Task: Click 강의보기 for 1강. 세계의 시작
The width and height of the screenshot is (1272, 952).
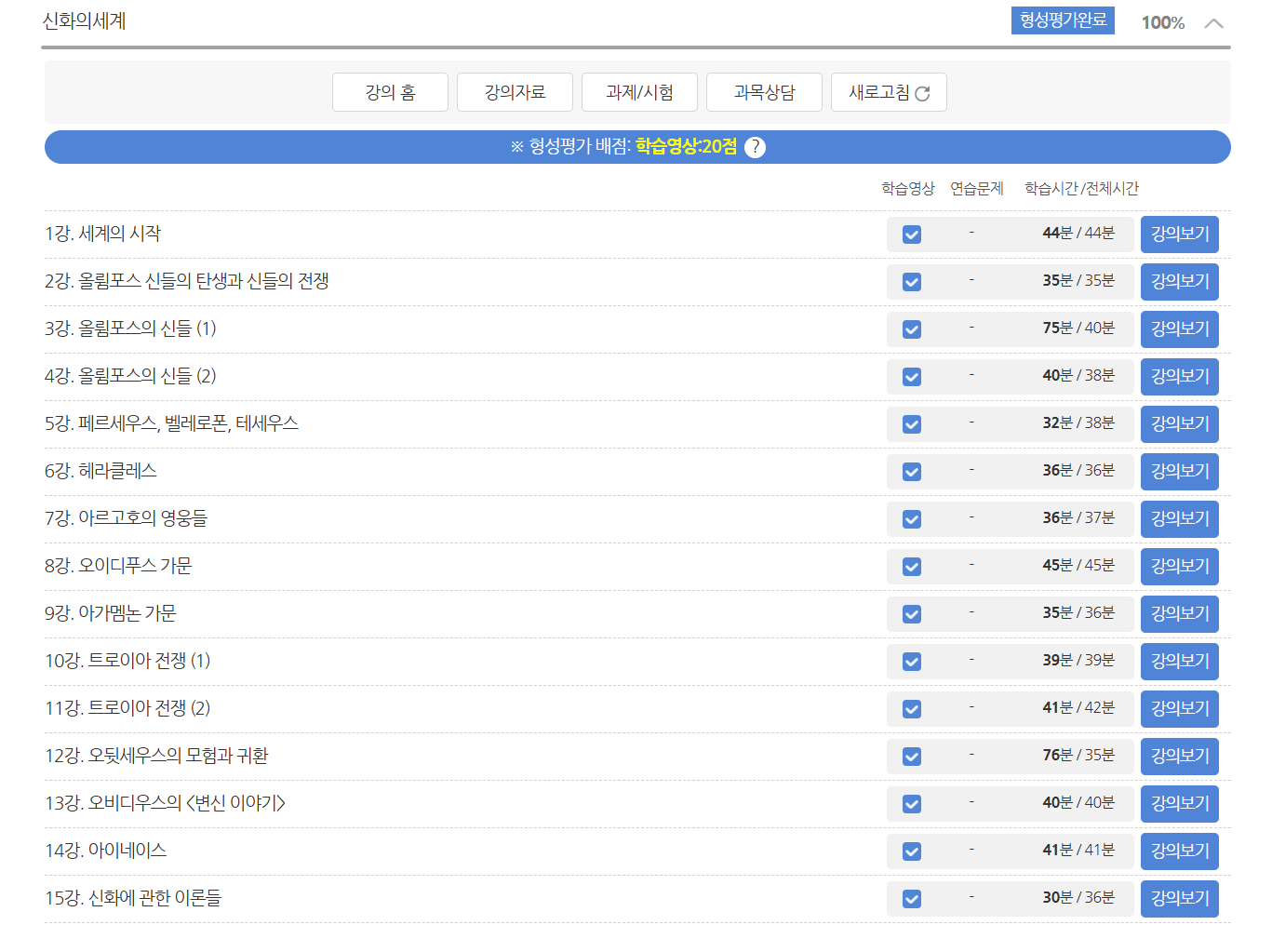Action: (x=1180, y=235)
